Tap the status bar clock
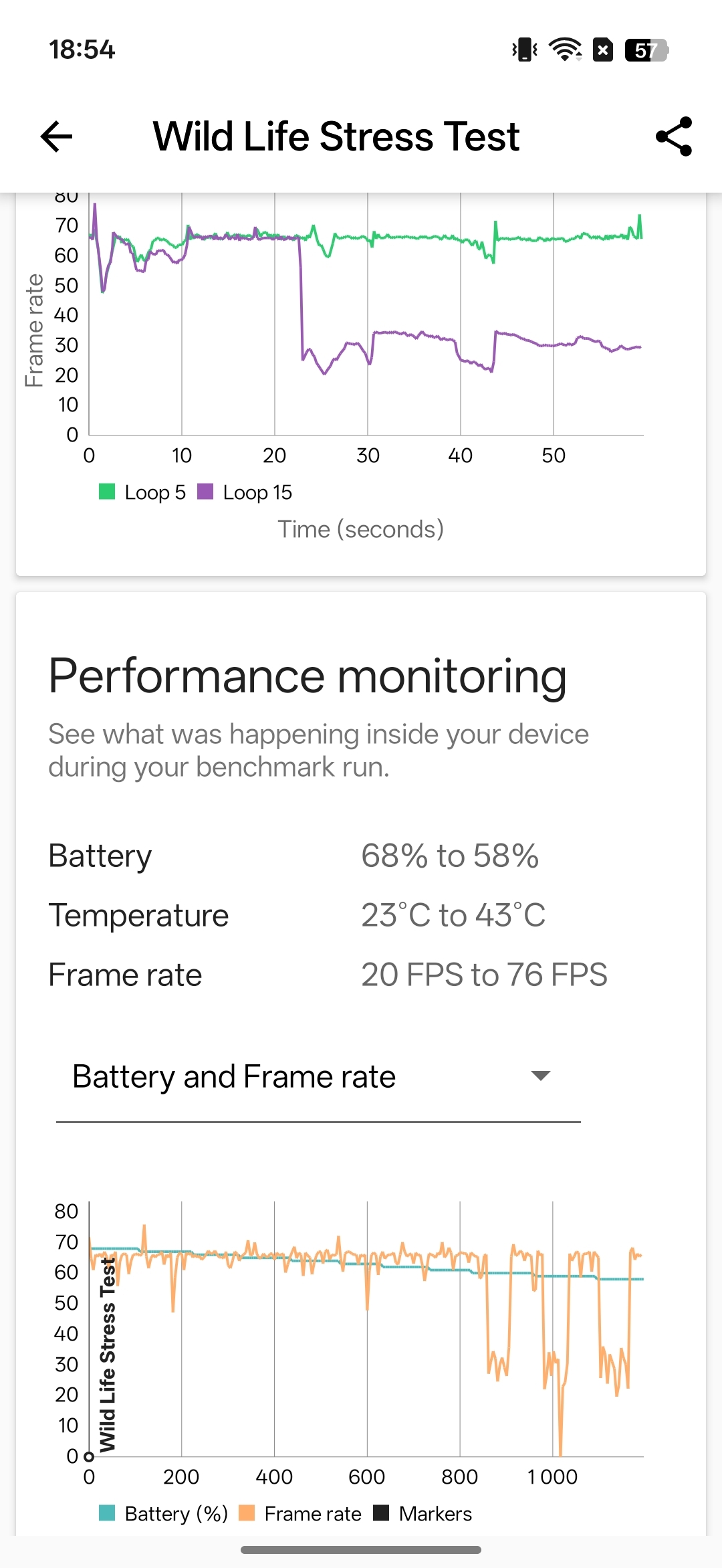 82,50
